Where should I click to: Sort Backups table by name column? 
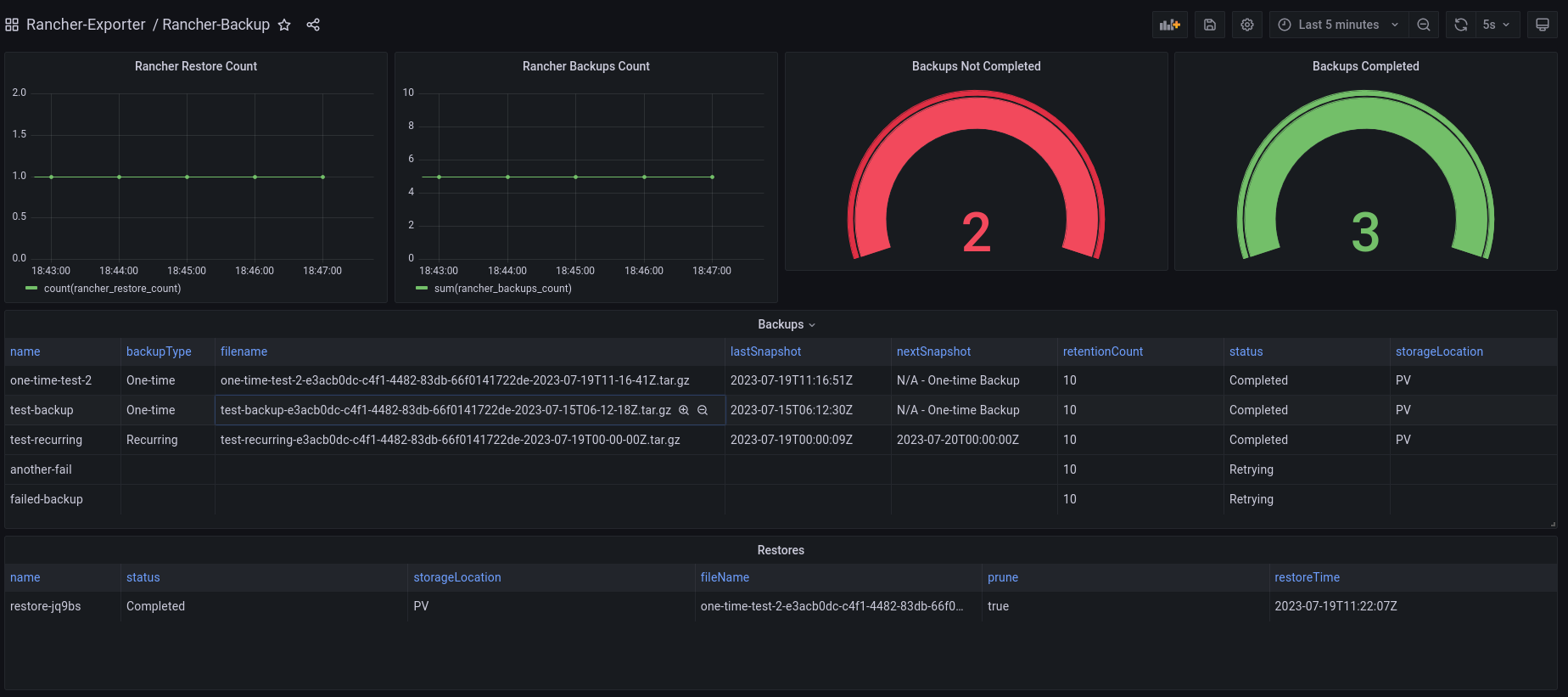[x=25, y=351]
